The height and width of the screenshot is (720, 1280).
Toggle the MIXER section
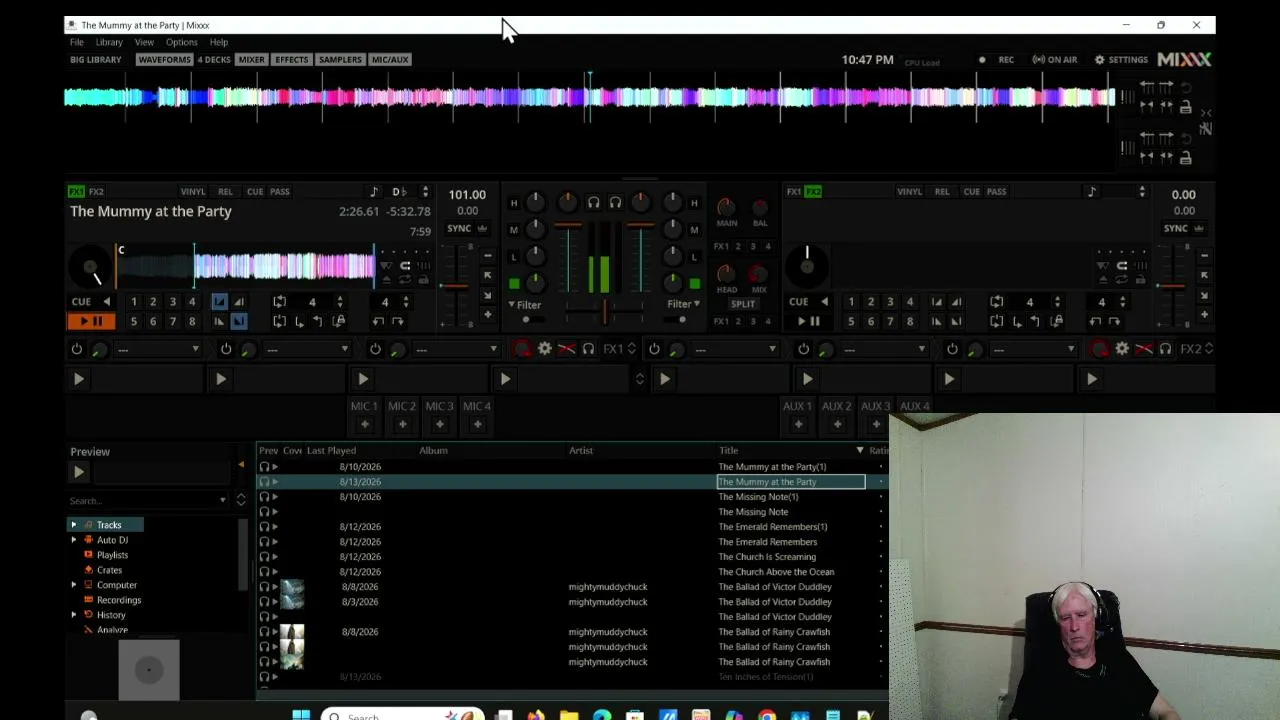(x=252, y=60)
